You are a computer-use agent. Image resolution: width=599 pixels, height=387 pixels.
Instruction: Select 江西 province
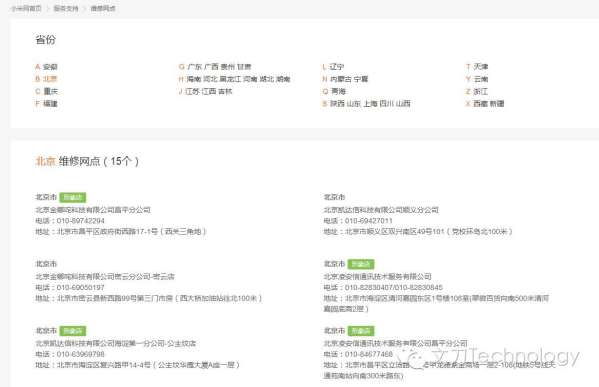209,91
